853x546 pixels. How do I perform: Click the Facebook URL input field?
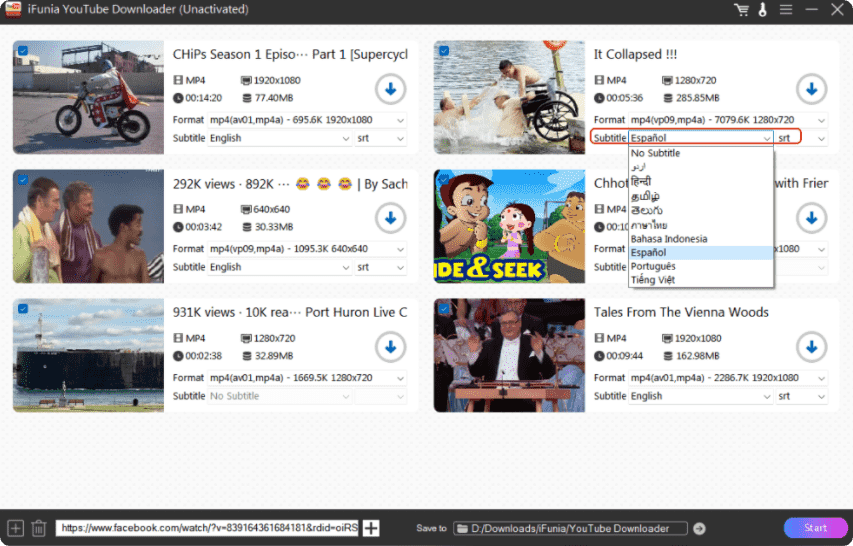click(208, 528)
